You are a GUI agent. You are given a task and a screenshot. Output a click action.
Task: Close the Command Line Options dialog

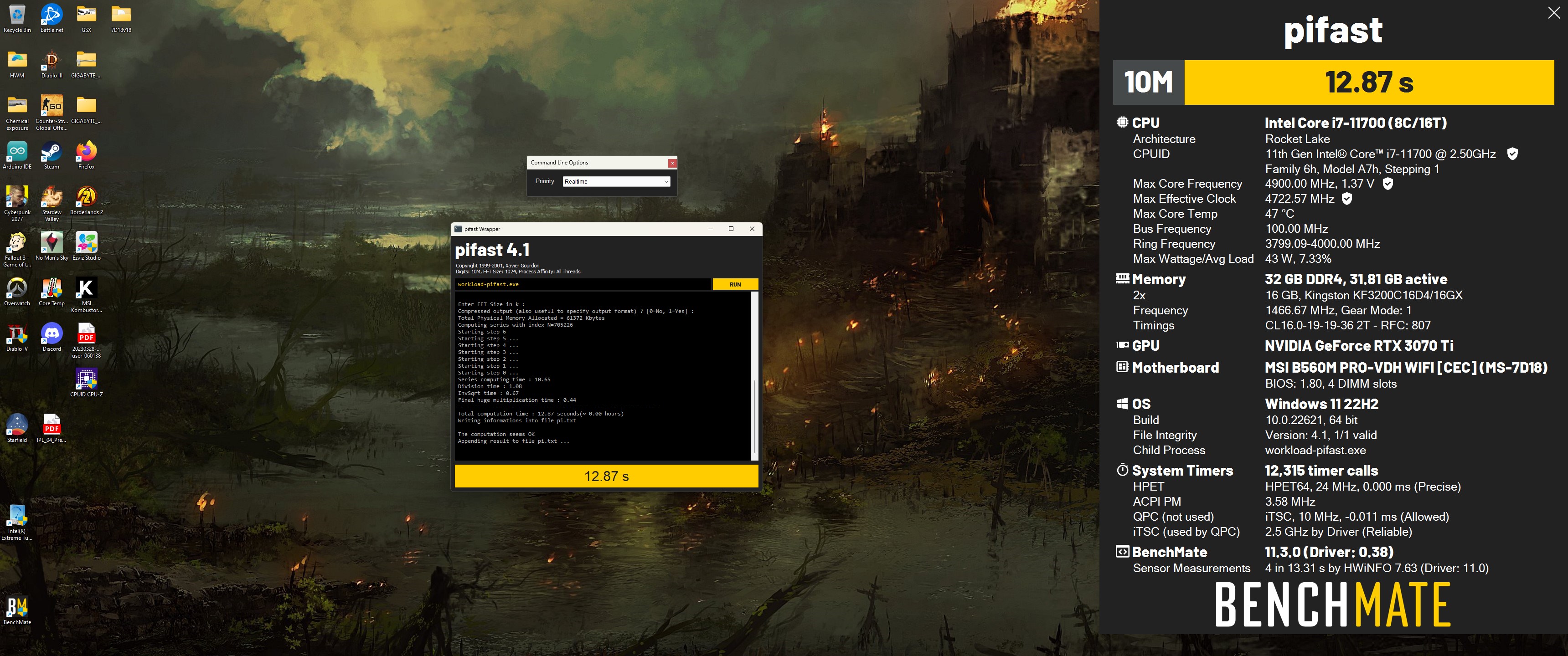(672, 163)
